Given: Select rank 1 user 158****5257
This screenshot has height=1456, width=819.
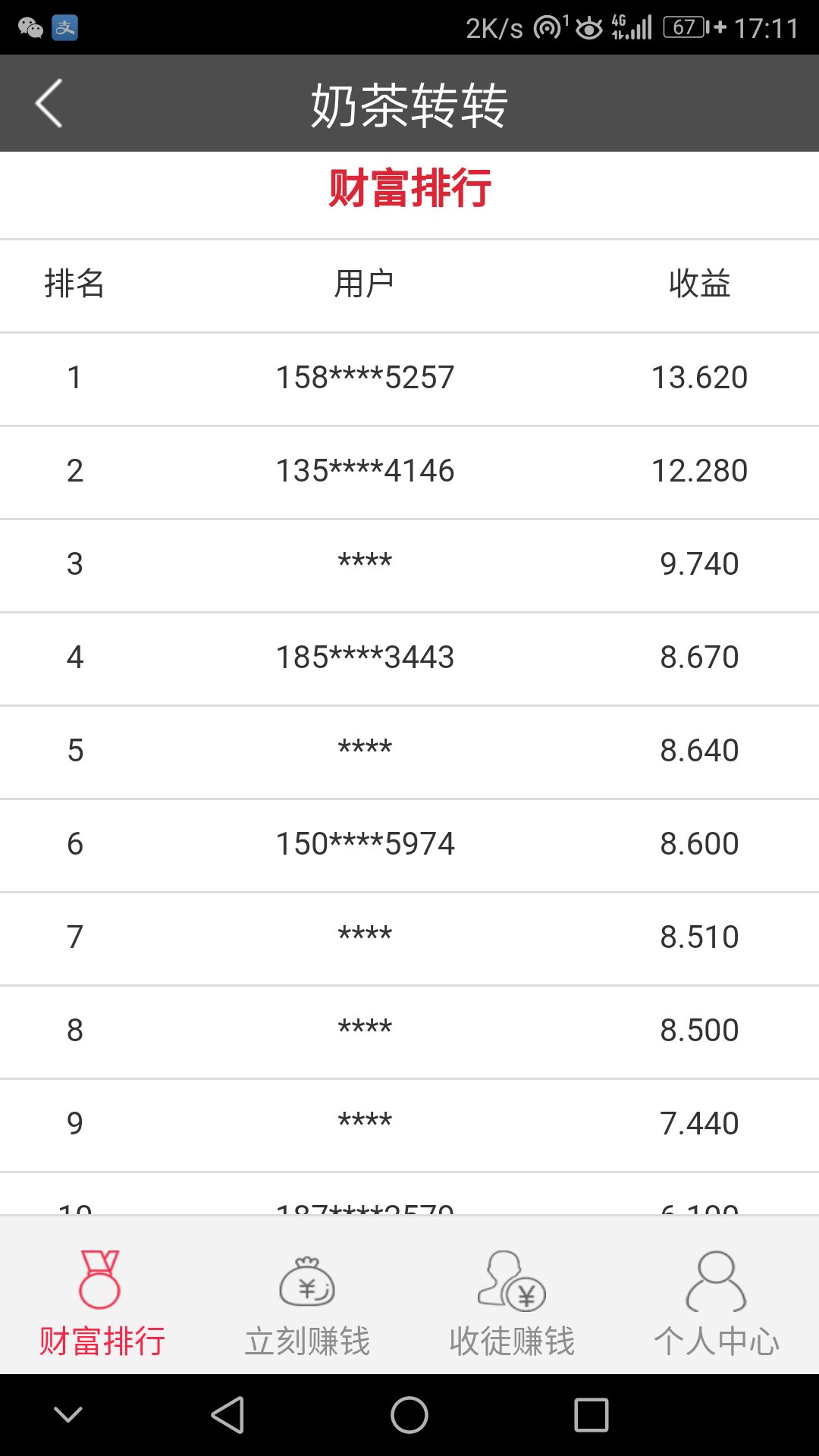Looking at the screenshot, I should (365, 378).
